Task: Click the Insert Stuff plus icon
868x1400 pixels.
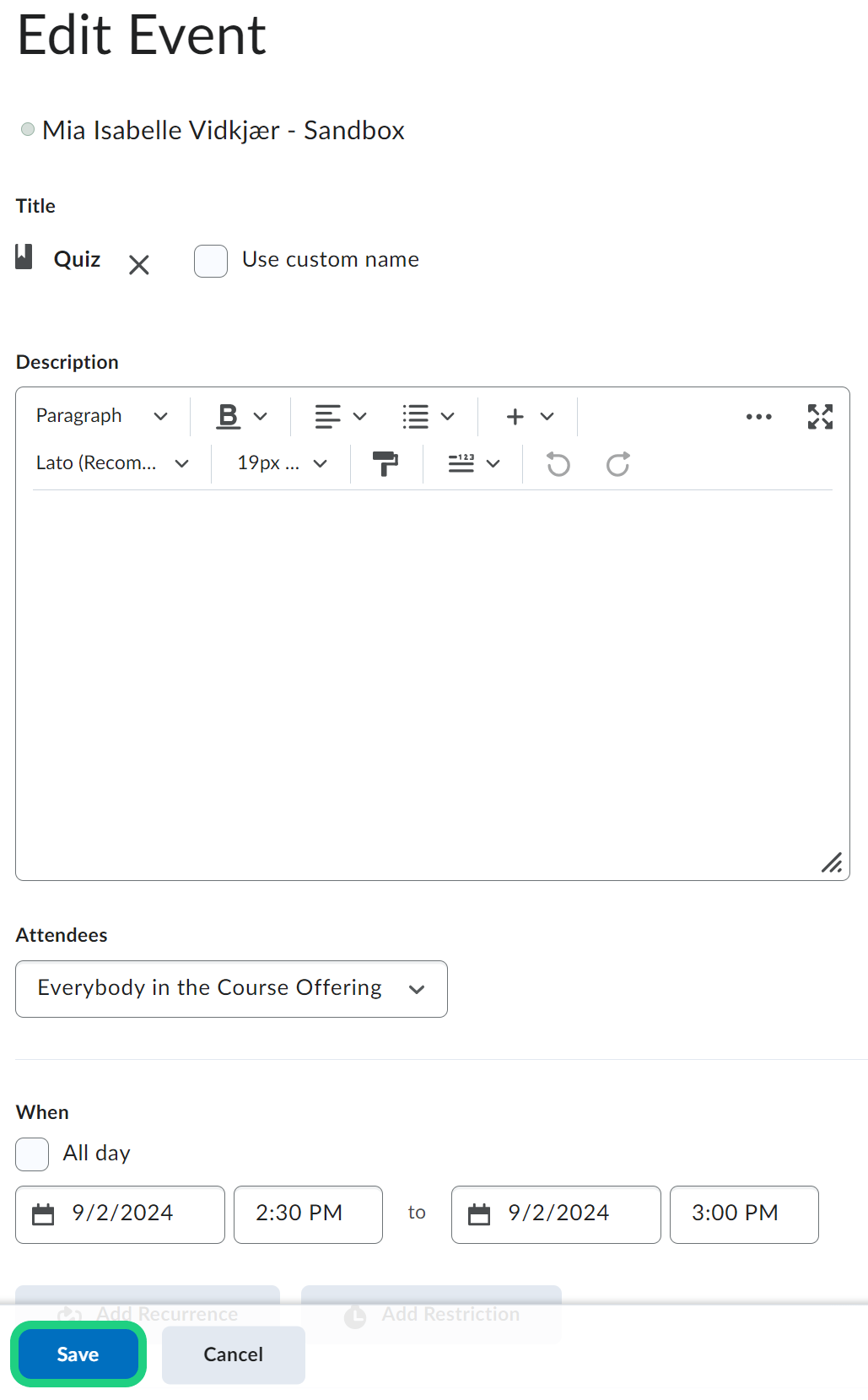Action: (x=515, y=416)
